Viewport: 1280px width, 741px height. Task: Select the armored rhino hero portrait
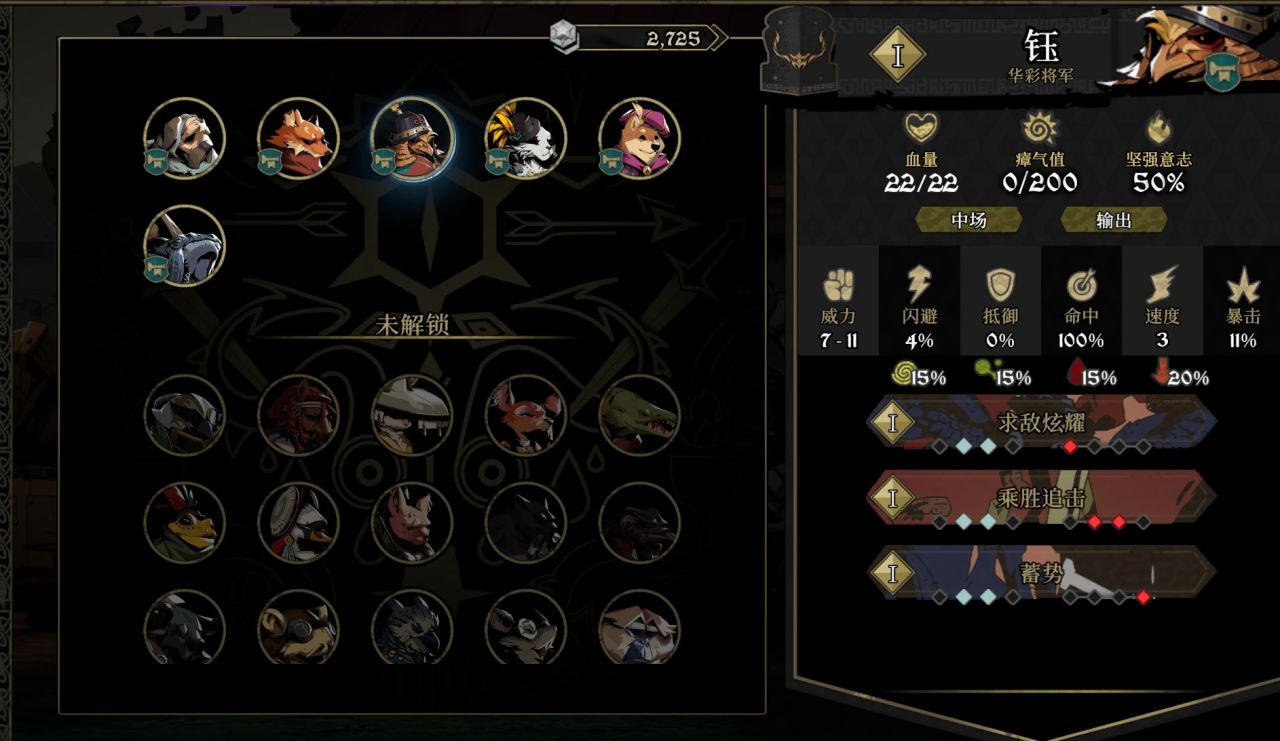point(185,246)
